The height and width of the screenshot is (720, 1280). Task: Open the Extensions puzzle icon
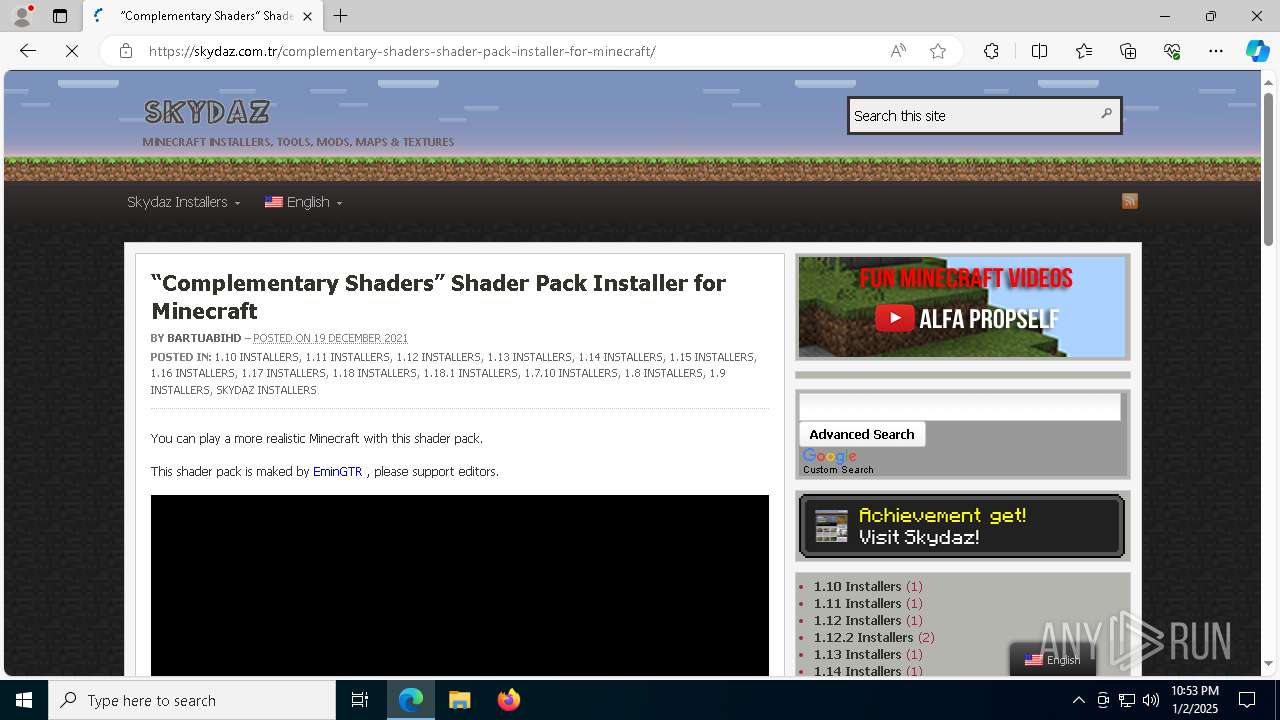click(x=991, y=51)
